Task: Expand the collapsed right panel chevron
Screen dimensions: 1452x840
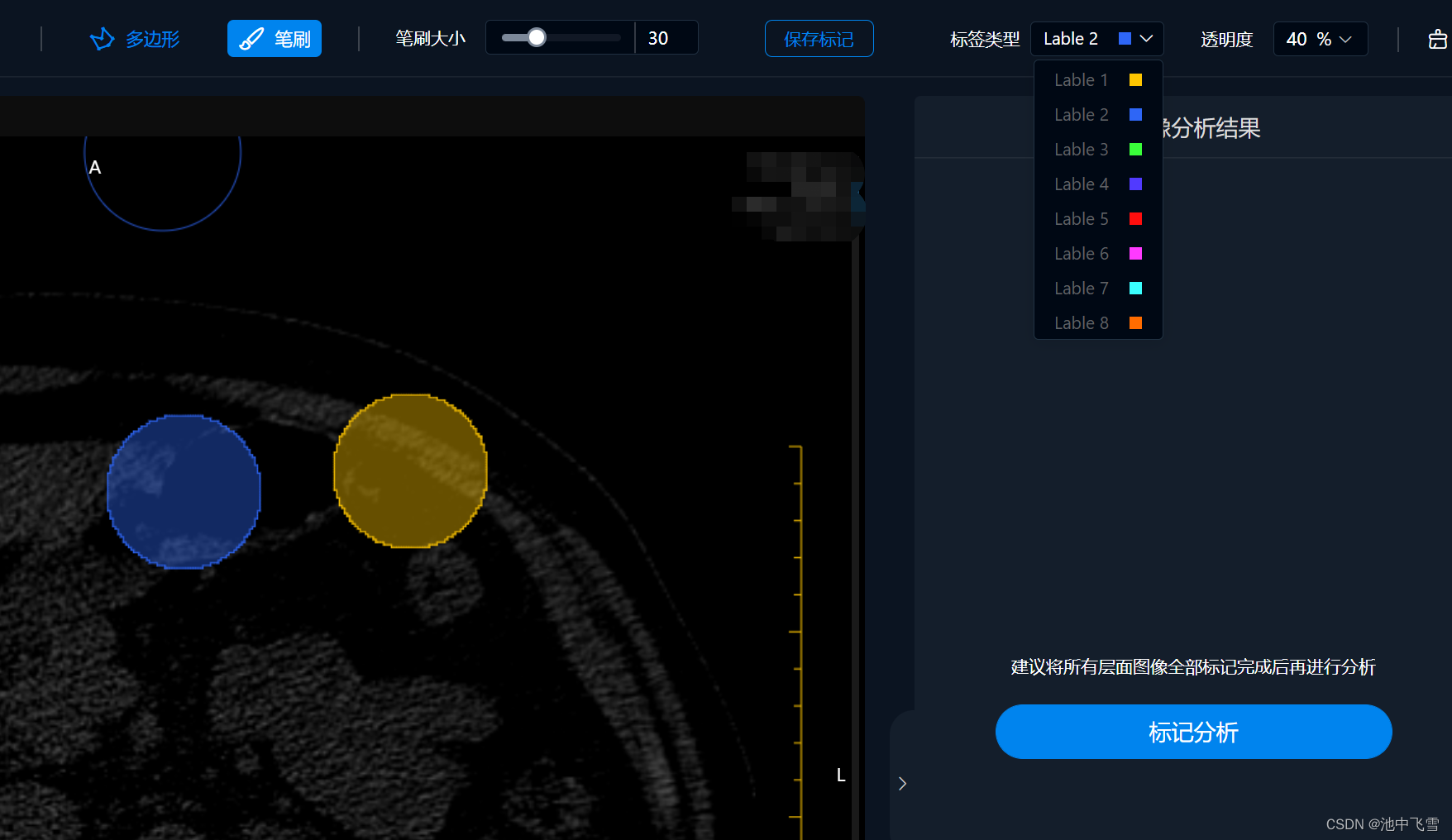Action: tap(902, 783)
